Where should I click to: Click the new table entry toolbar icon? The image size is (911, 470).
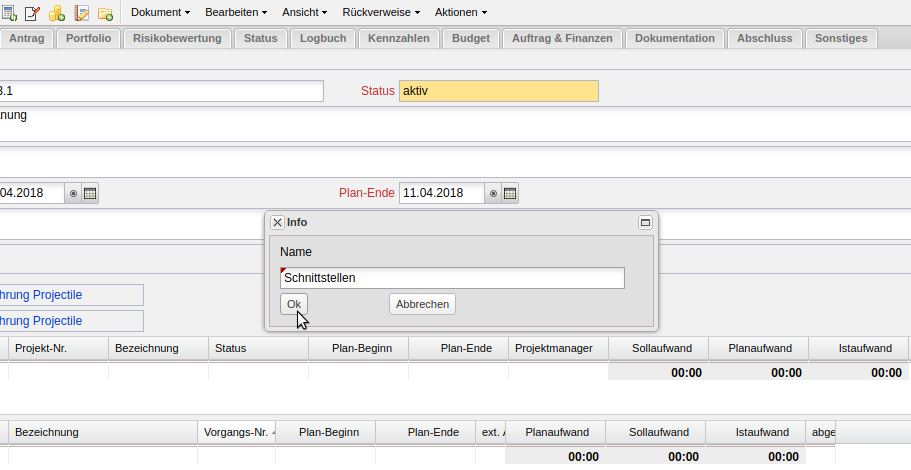tap(9, 13)
